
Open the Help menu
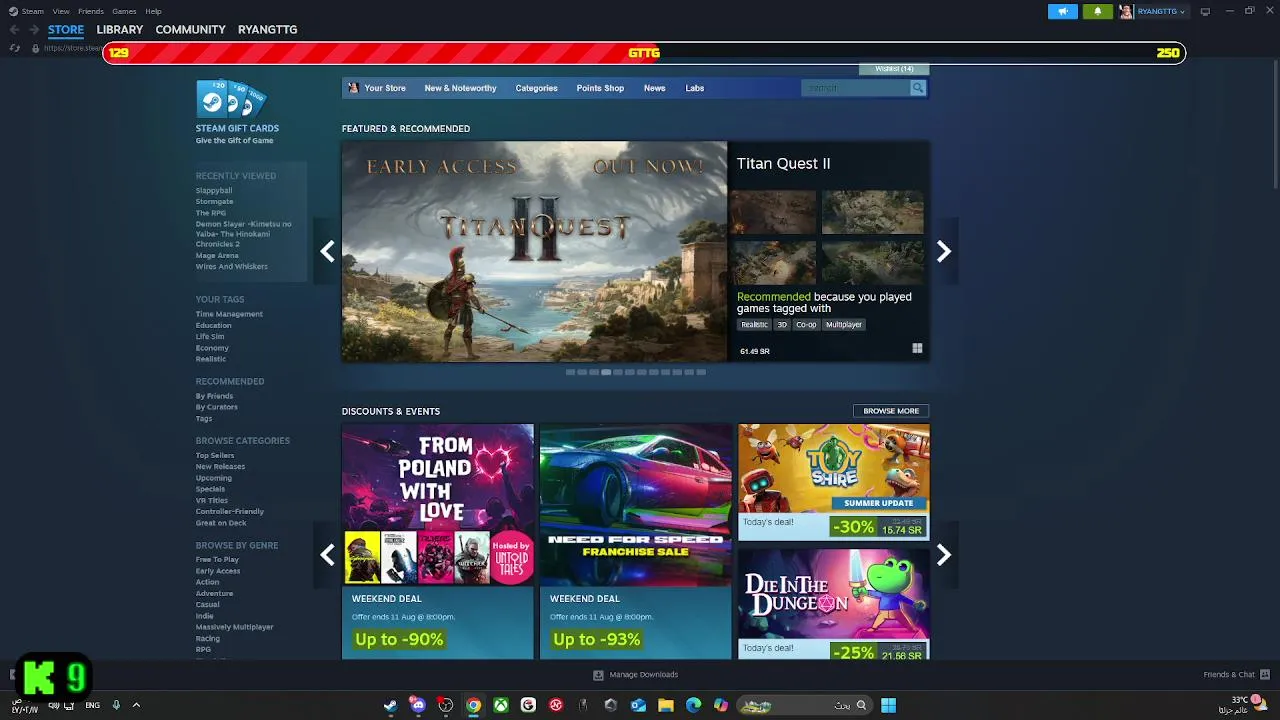point(153,11)
